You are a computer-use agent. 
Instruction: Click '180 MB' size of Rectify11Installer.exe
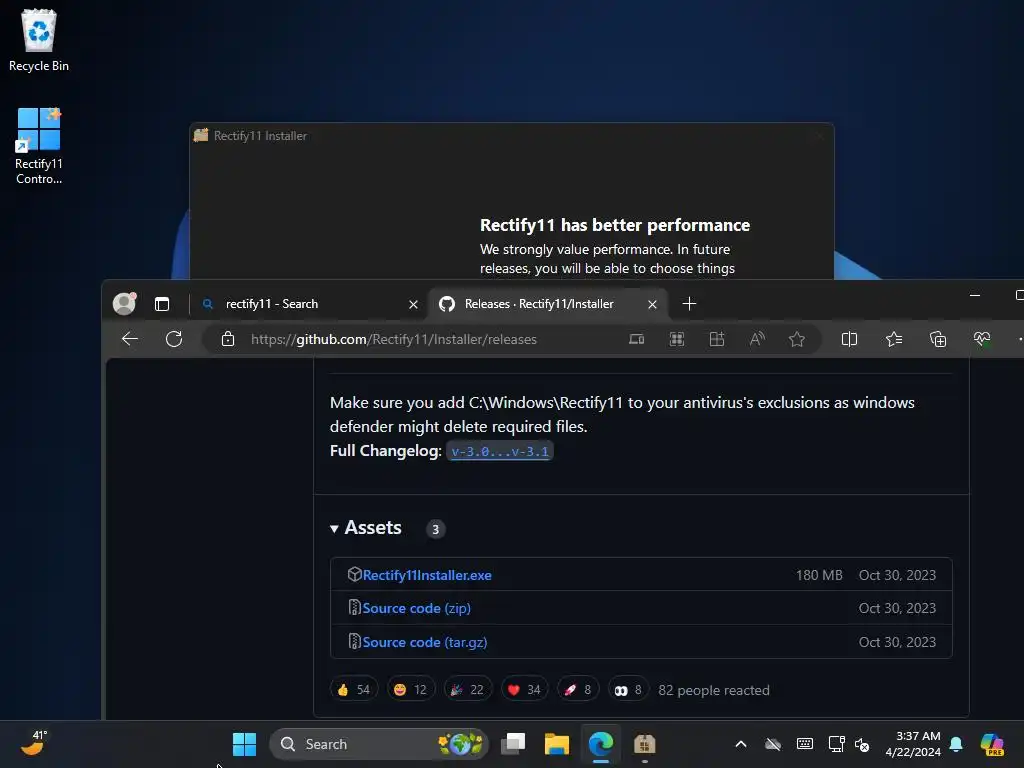tap(819, 575)
